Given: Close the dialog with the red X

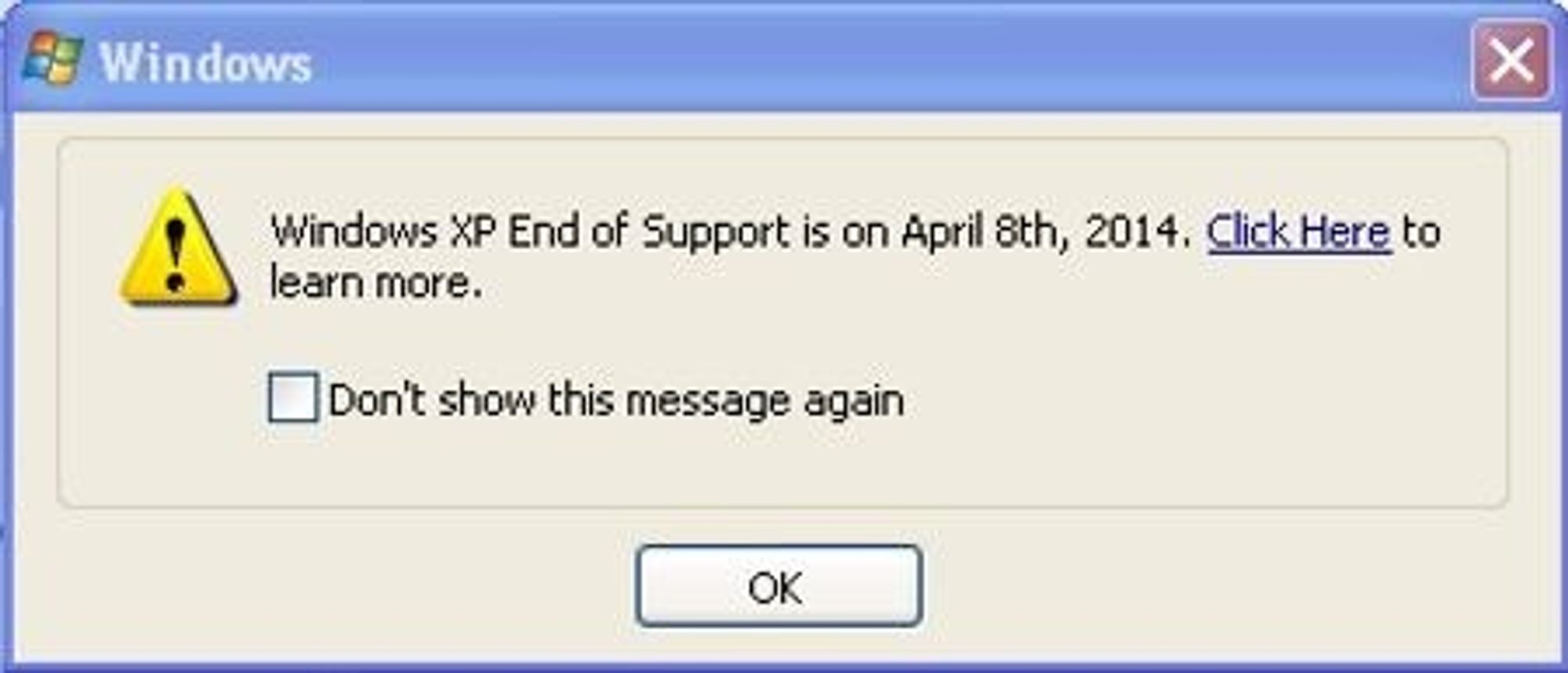Looking at the screenshot, I should (x=1512, y=60).
